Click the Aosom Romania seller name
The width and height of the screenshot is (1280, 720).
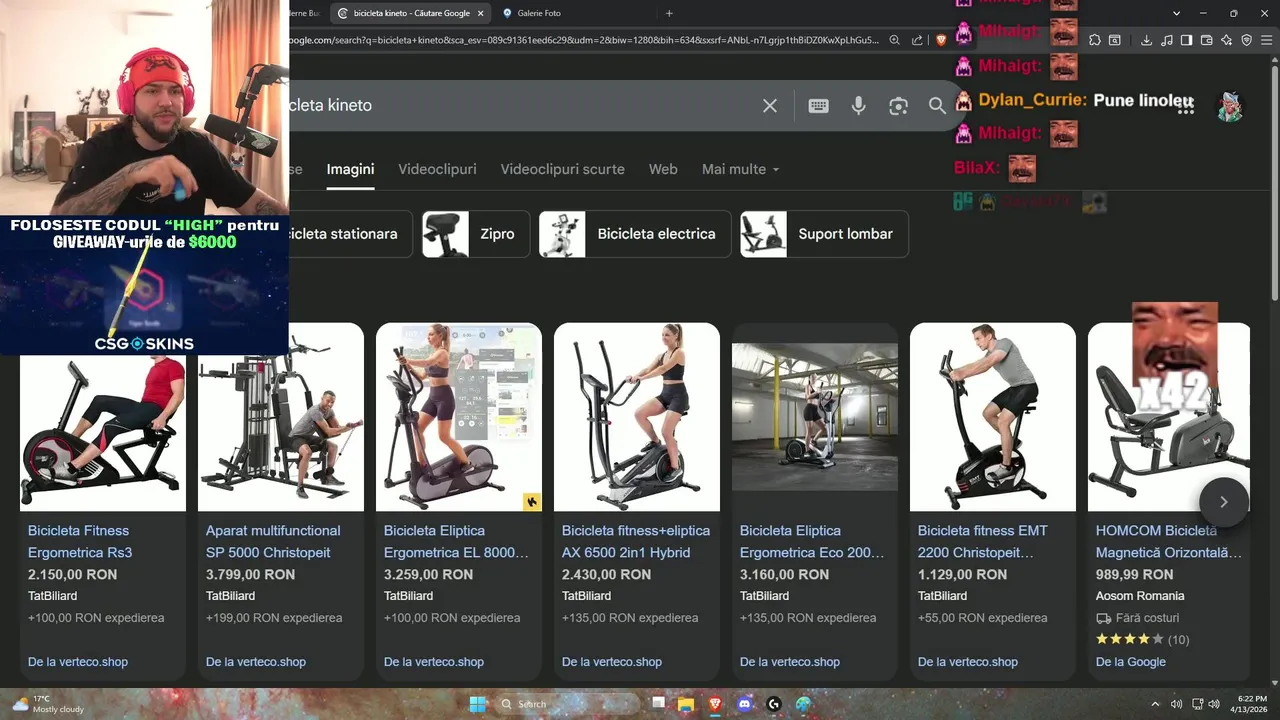1140,596
